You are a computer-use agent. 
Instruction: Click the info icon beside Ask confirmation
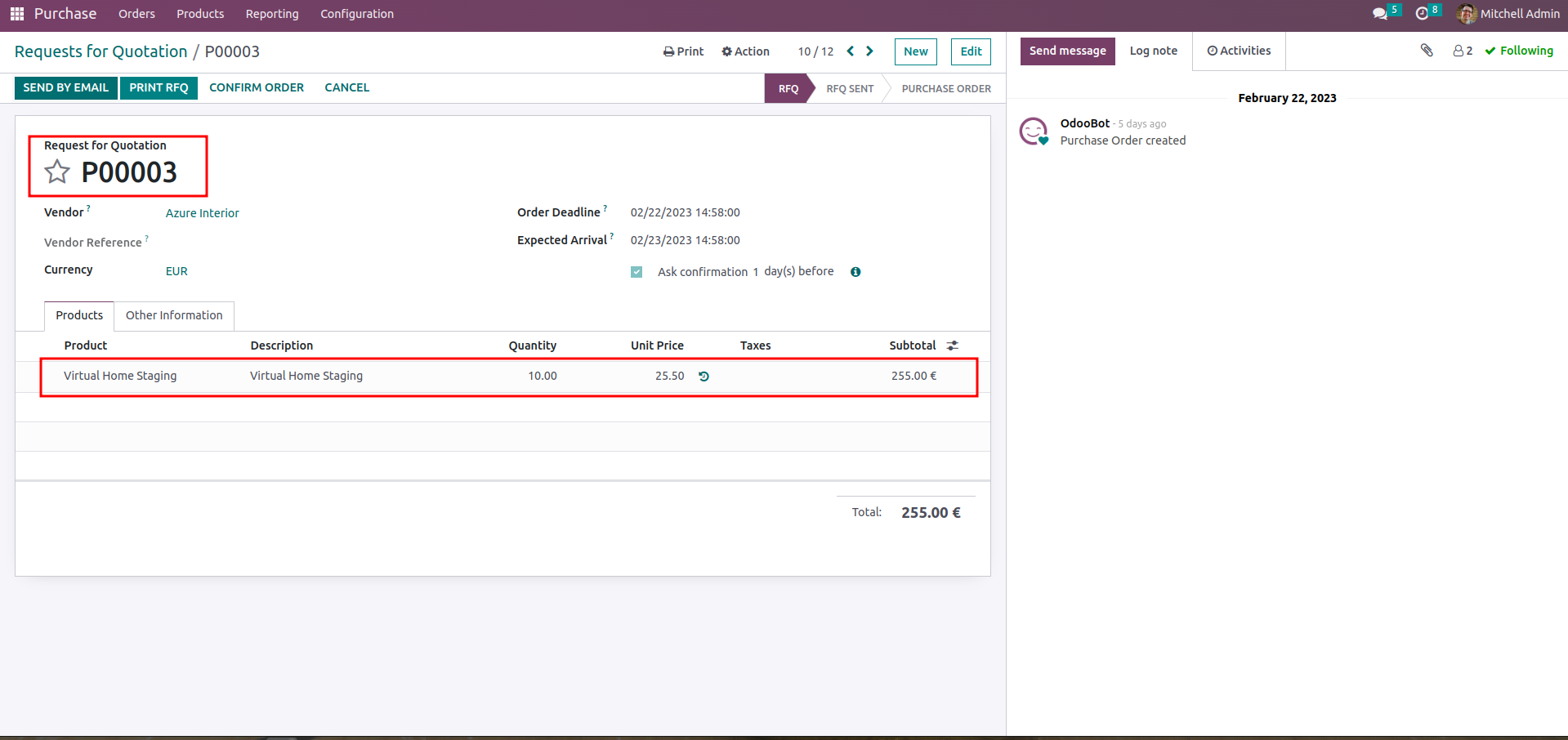click(x=855, y=272)
